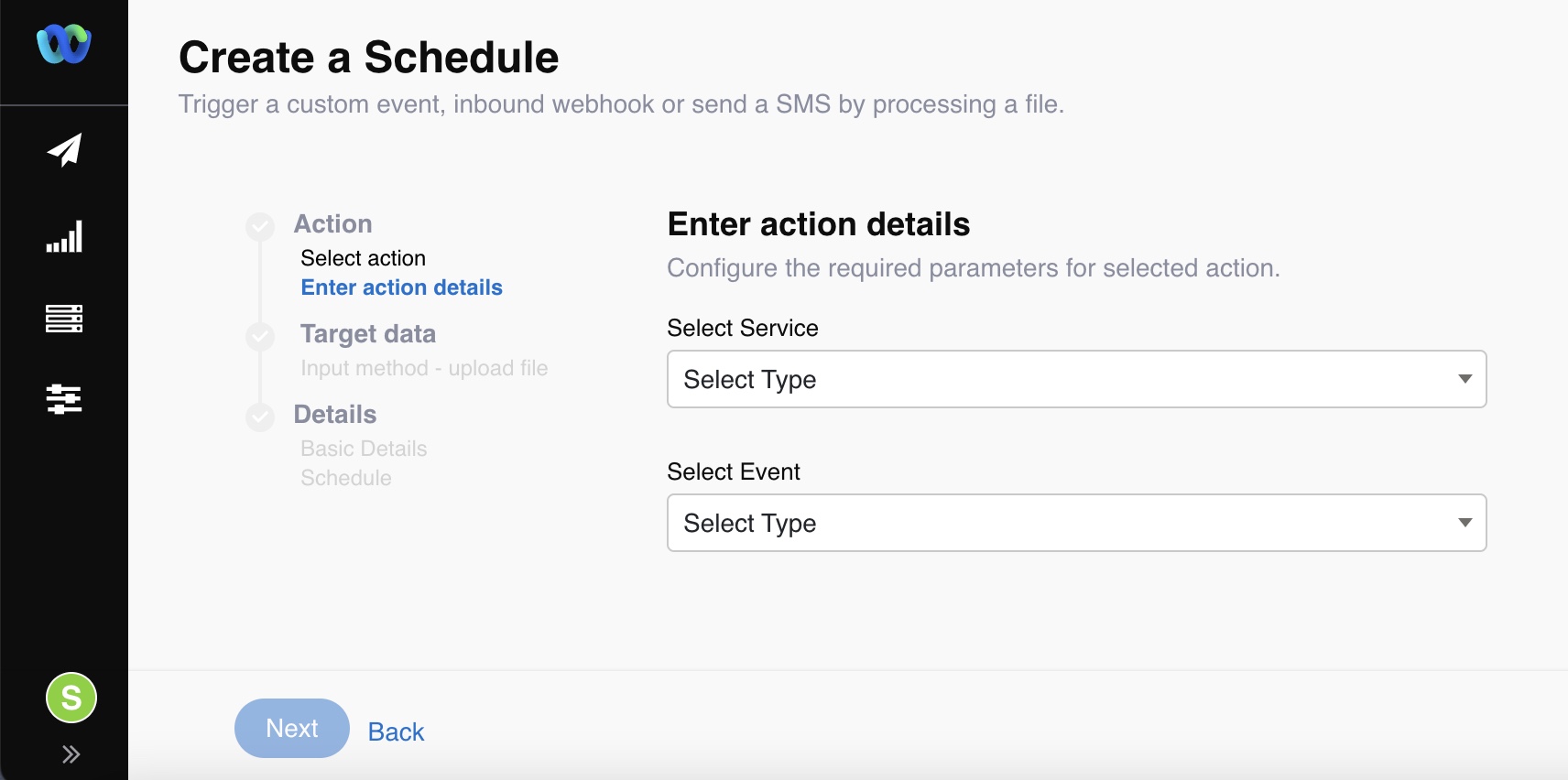Select the Details step heading
This screenshot has width=1568, height=780.
334,415
